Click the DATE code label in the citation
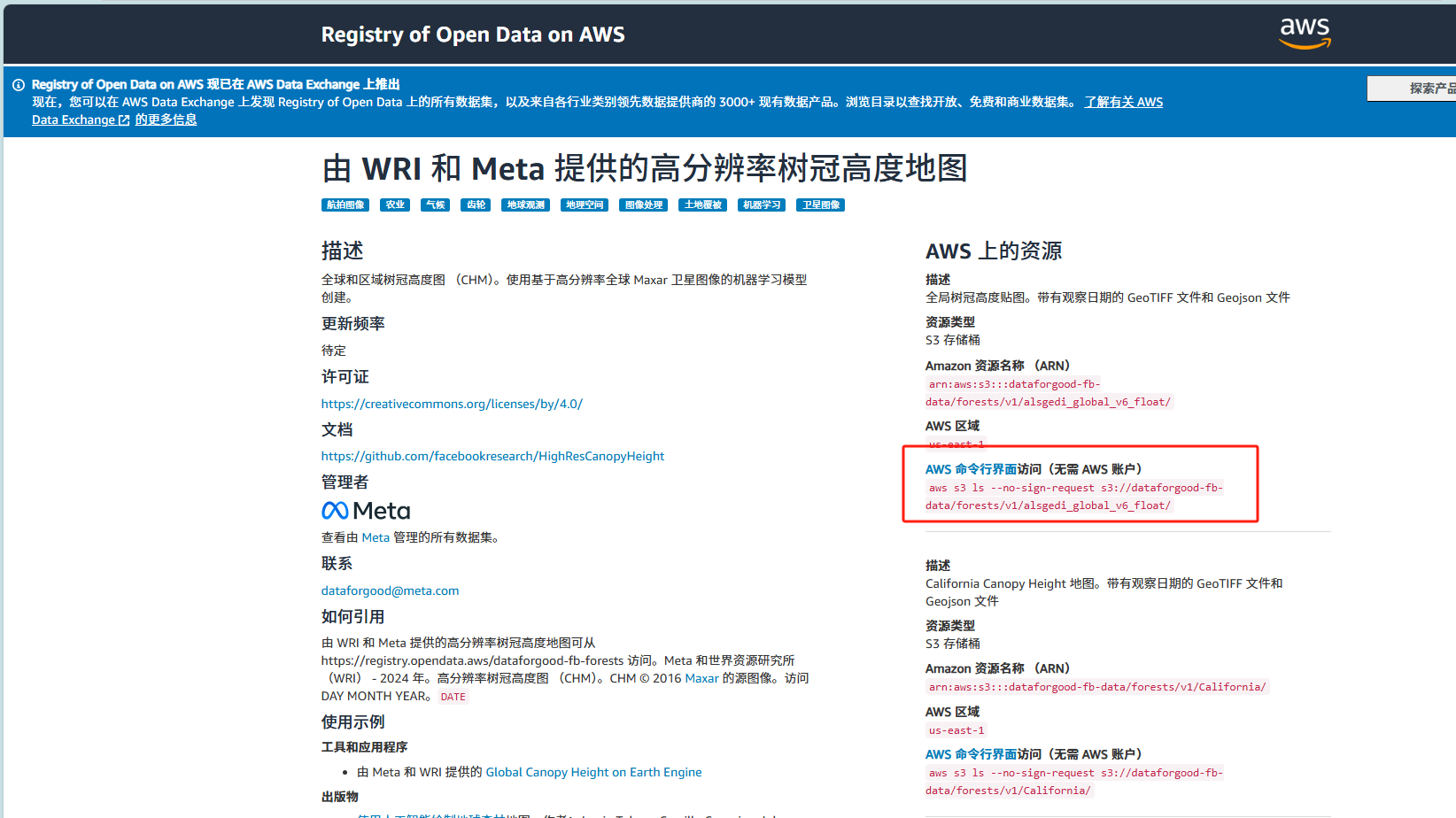The height and width of the screenshot is (818, 1456). click(x=453, y=697)
